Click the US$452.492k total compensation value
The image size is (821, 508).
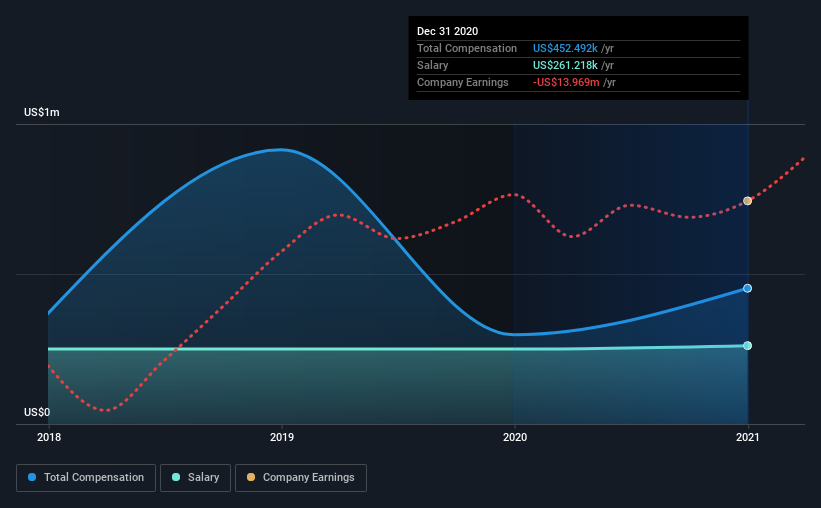[x=565, y=48]
